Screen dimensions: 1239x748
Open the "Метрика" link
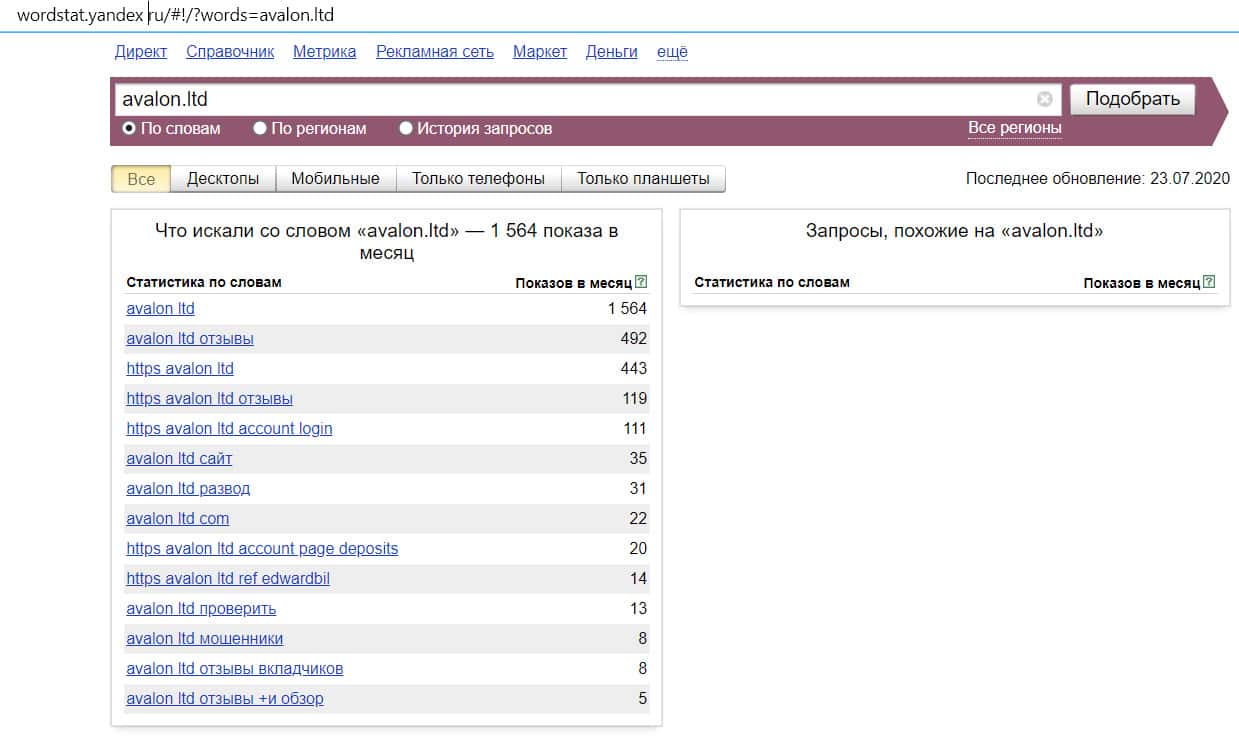click(324, 52)
